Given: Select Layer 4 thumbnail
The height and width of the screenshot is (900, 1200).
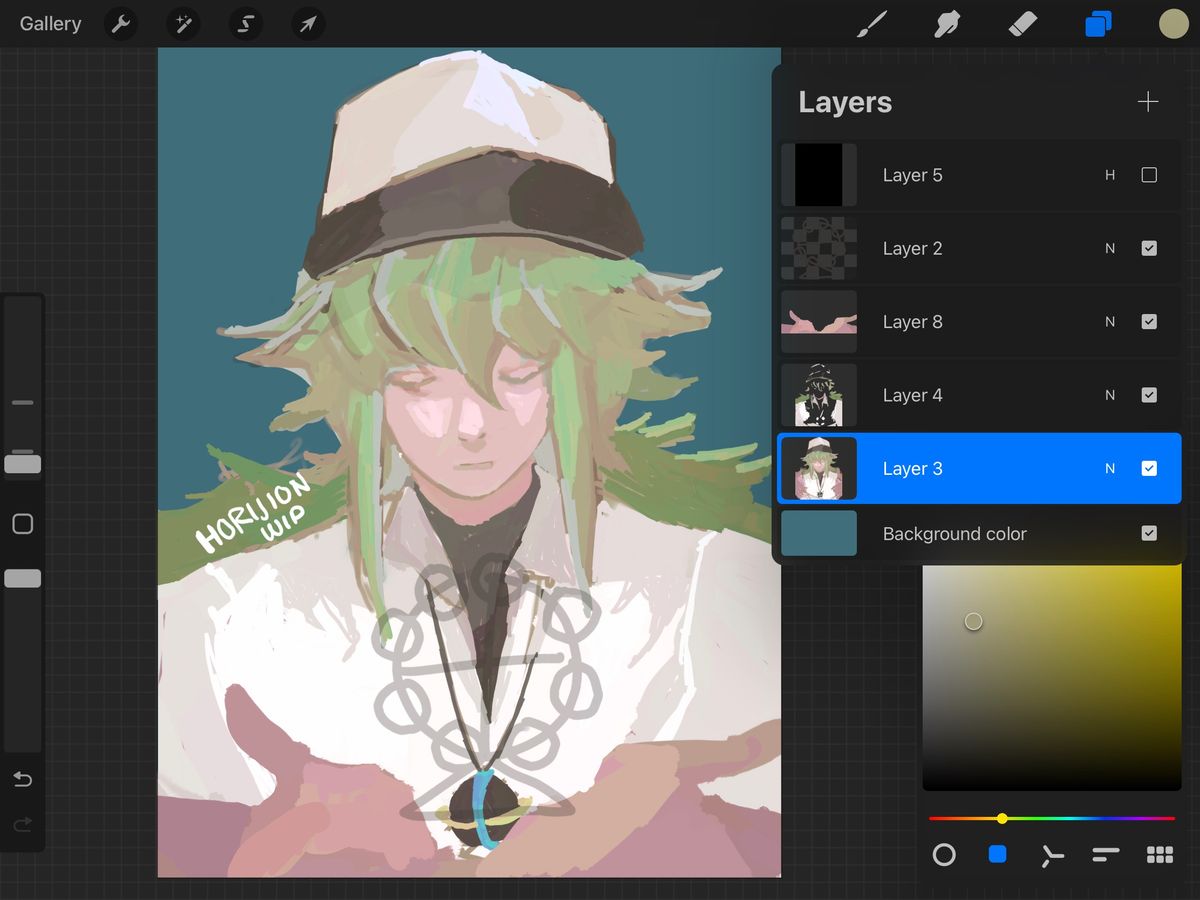Looking at the screenshot, I should [x=819, y=395].
